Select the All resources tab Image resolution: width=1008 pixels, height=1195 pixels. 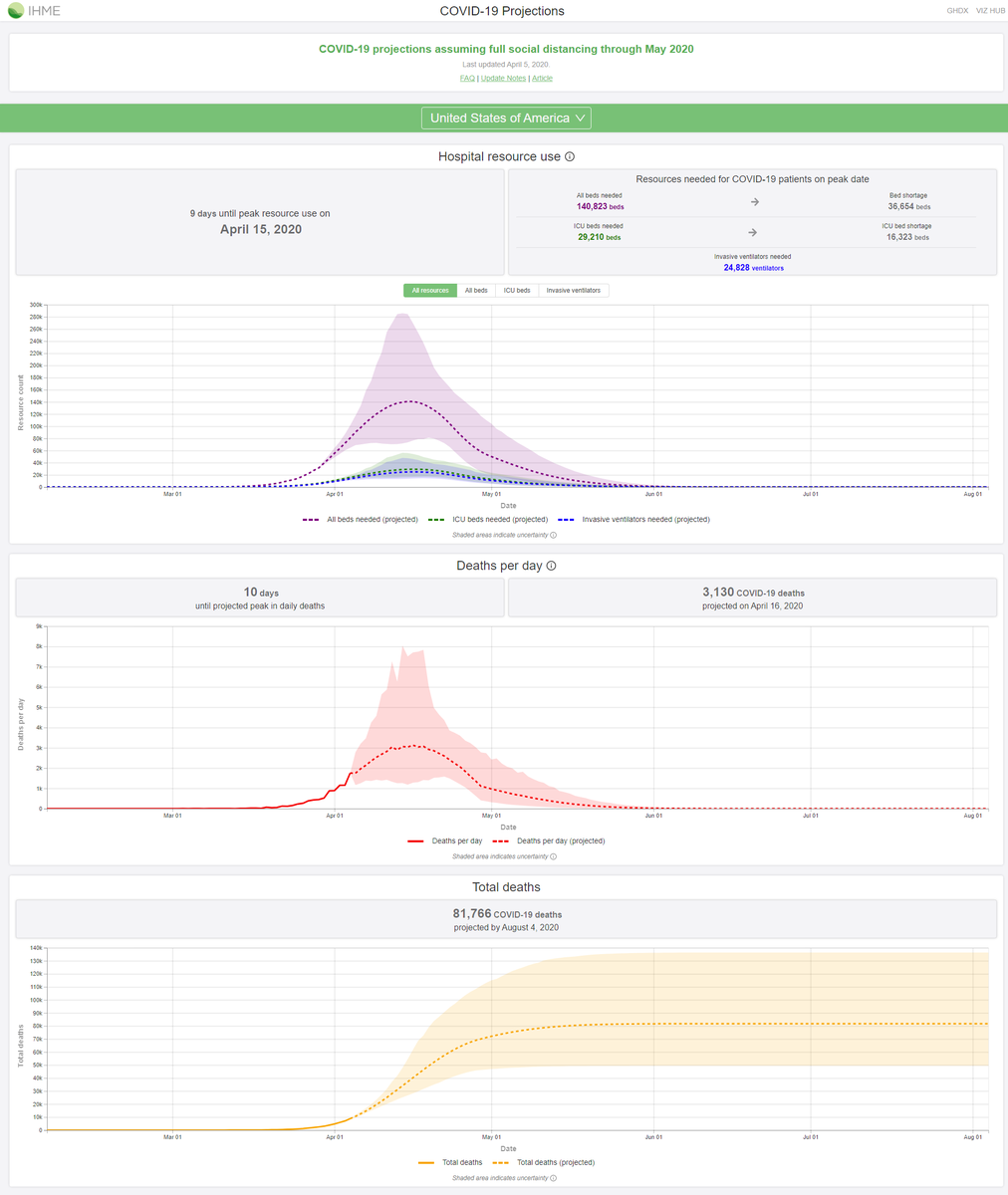pyautogui.click(x=430, y=291)
